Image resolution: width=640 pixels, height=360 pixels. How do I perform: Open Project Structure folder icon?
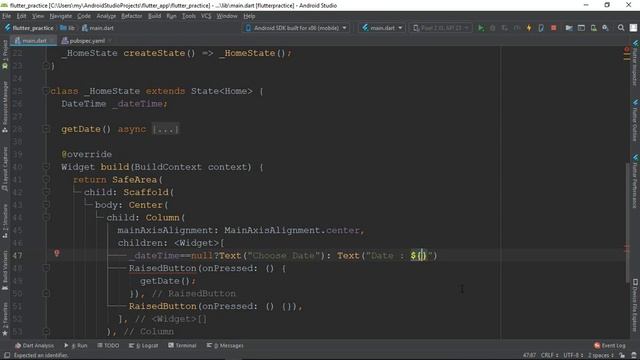tap(569, 28)
